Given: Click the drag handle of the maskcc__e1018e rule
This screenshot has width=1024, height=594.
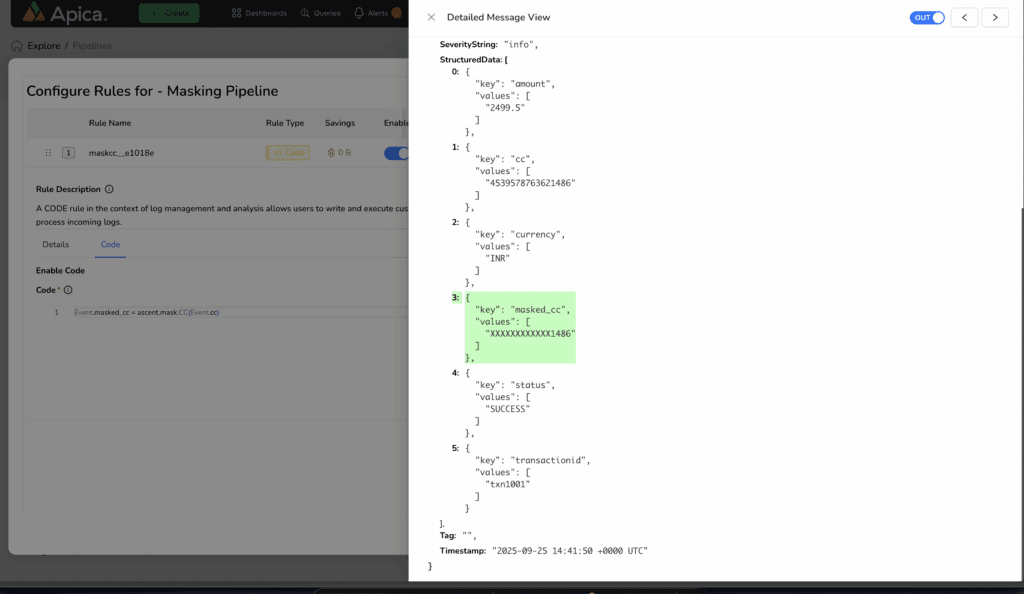Looking at the screenshot, I should [47, 152].
